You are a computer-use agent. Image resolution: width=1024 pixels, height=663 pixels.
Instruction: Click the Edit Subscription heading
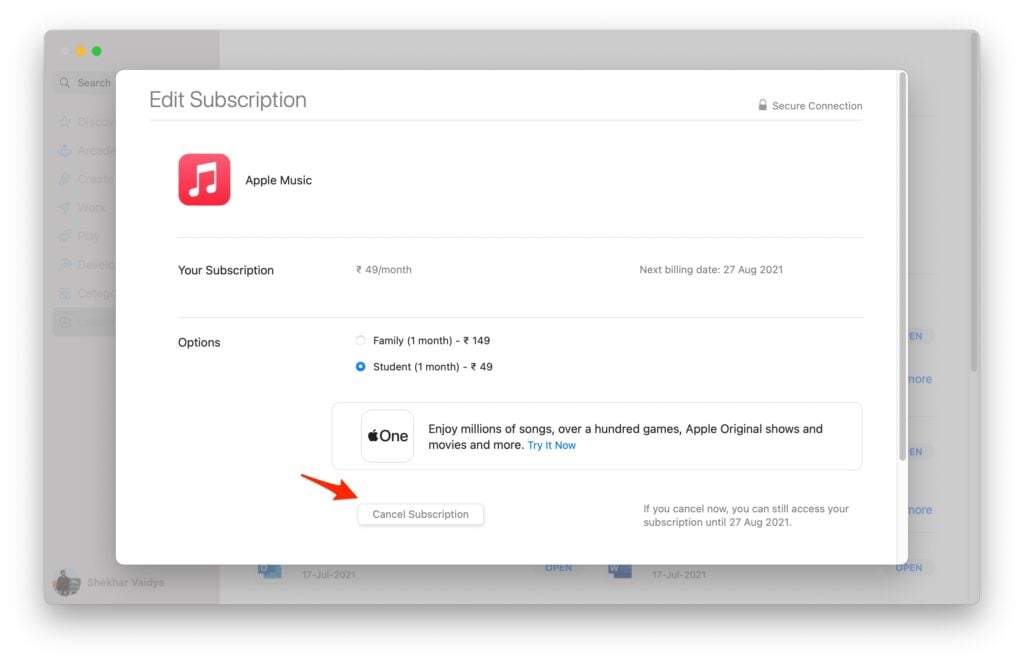click(227, 99)
